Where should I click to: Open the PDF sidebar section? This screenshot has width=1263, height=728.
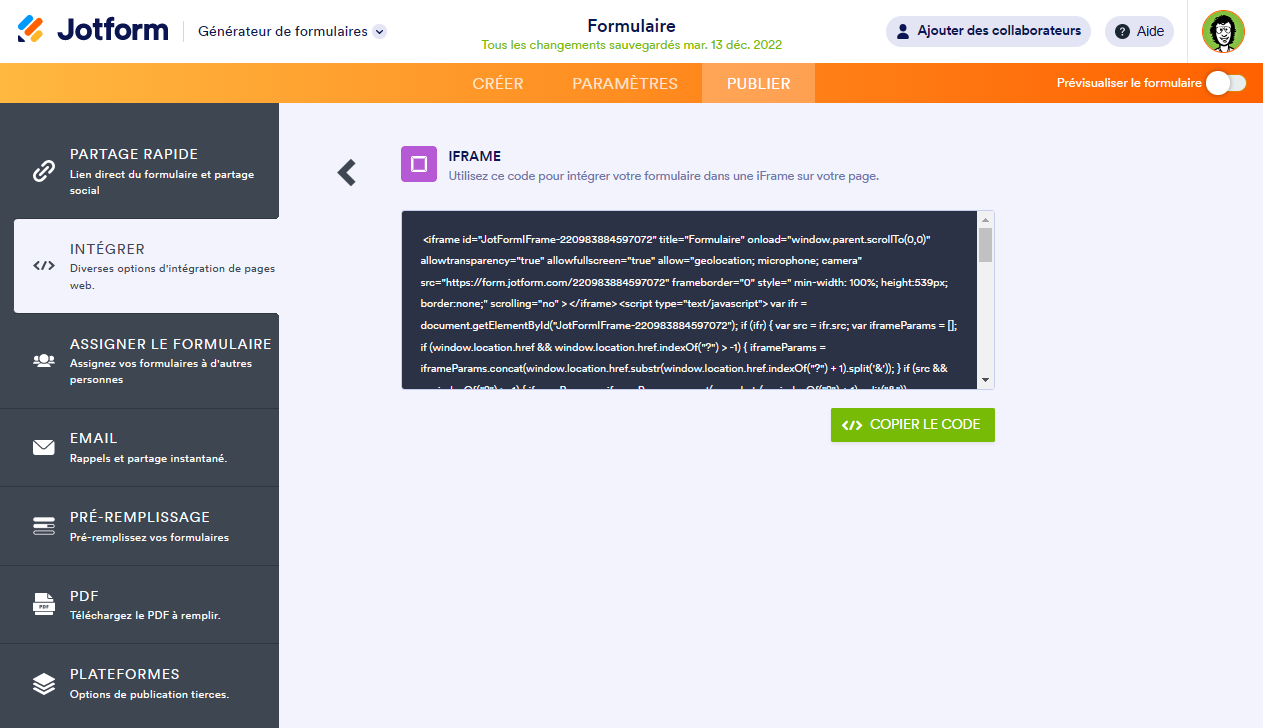[139, 605]
